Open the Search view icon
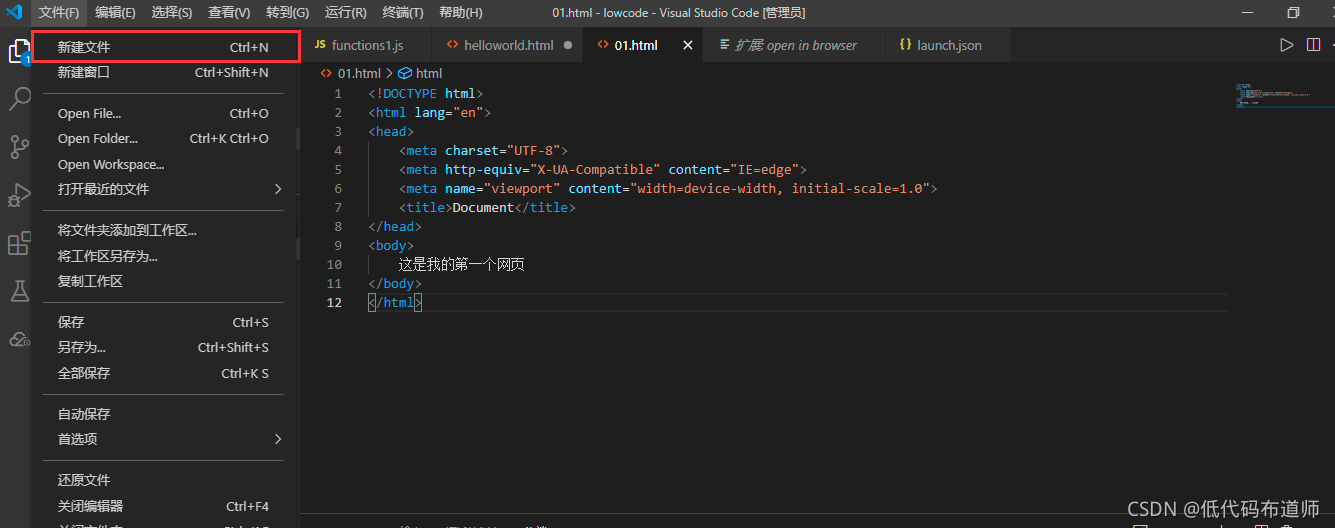Image resolution: width=1335 pixels, height=528 pixels. 19,99
